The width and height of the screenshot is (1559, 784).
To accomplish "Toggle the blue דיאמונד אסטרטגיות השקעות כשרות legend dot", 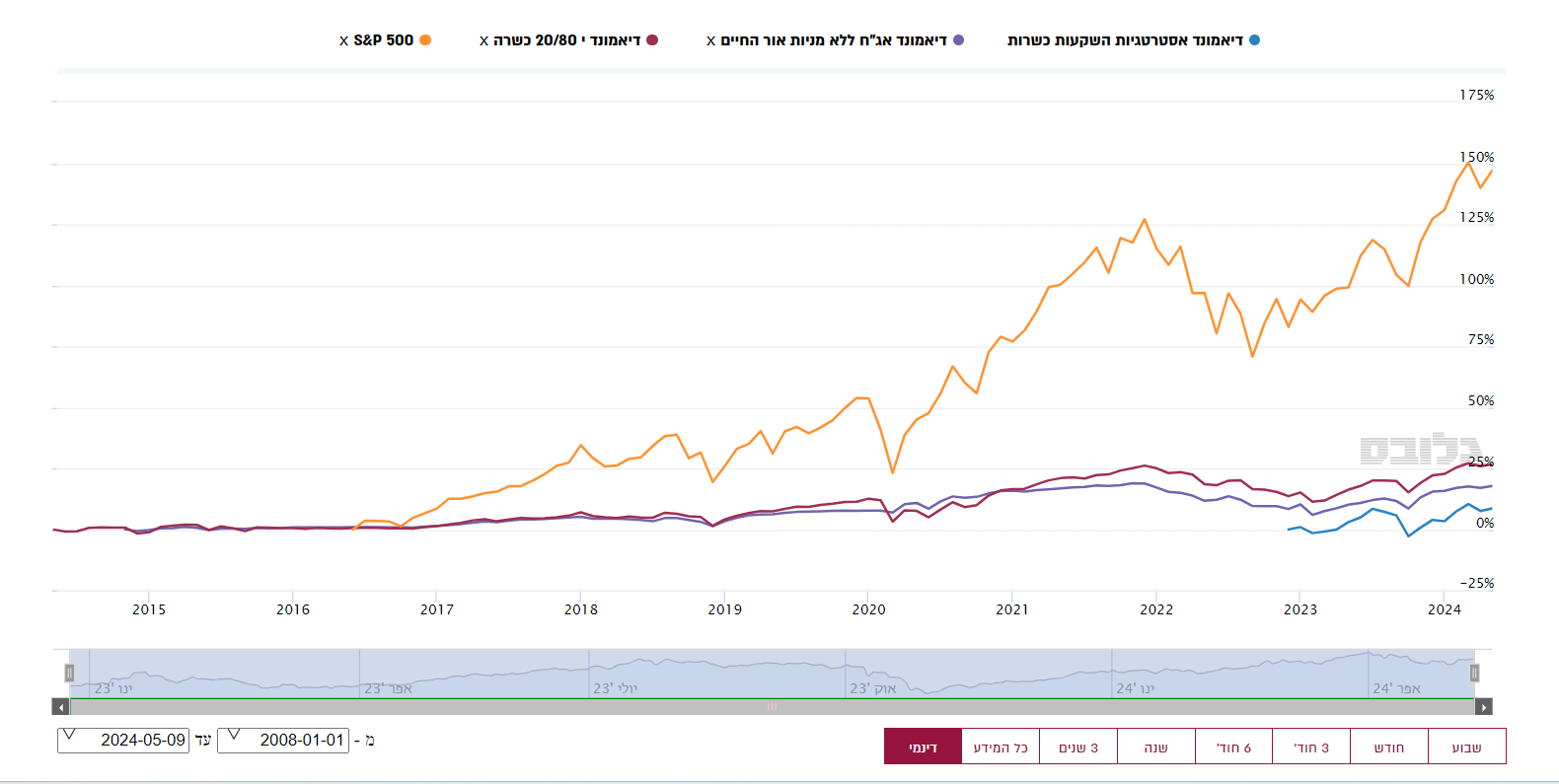I will point(1254,40).
